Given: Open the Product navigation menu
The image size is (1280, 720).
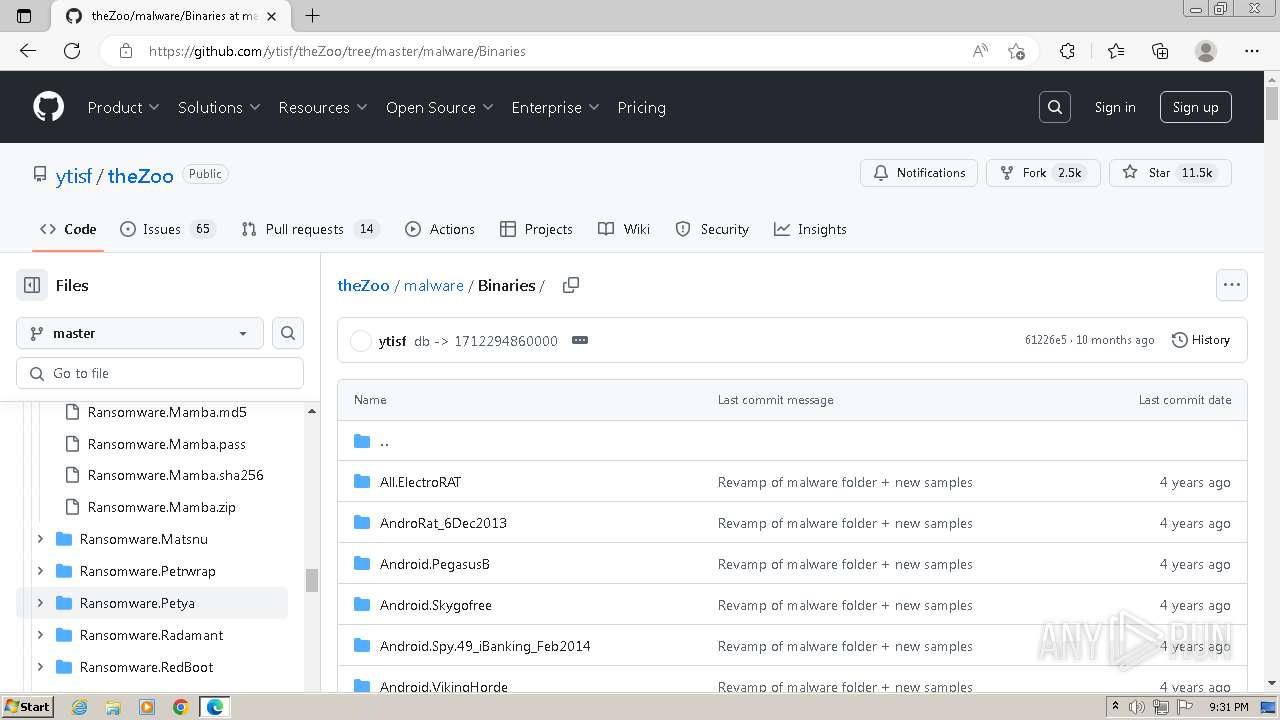Looking at the screenshot, I should pos(123,107).
